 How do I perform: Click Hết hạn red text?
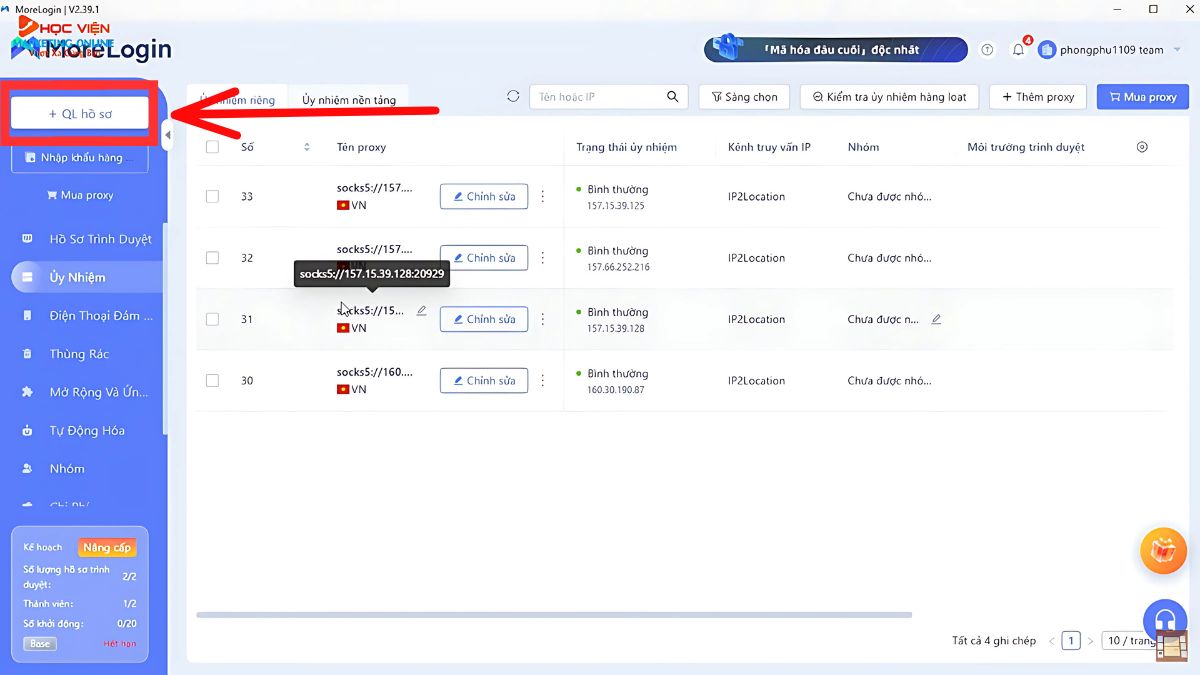click(120, 644)
